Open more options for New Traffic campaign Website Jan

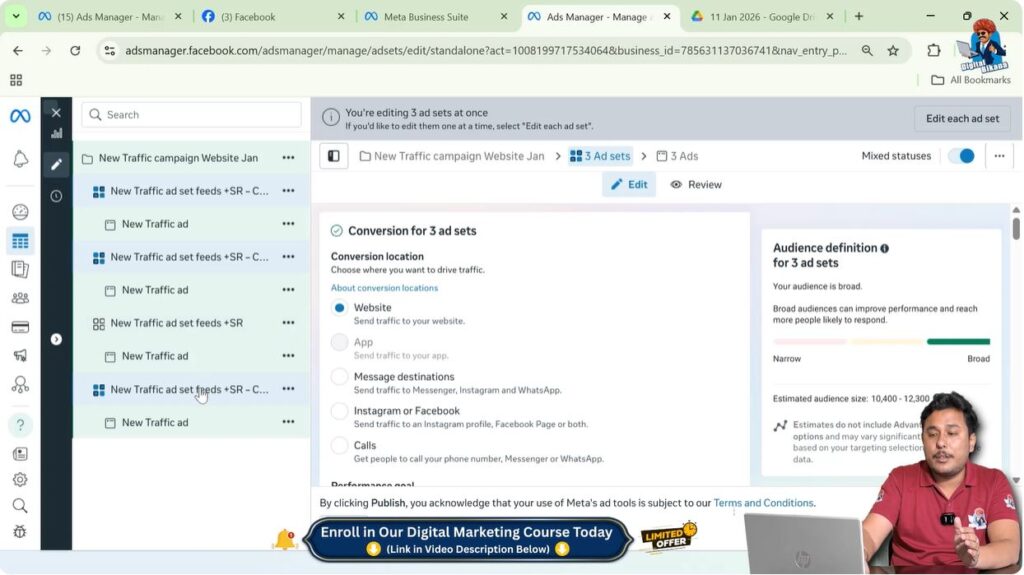pos(288,157)
